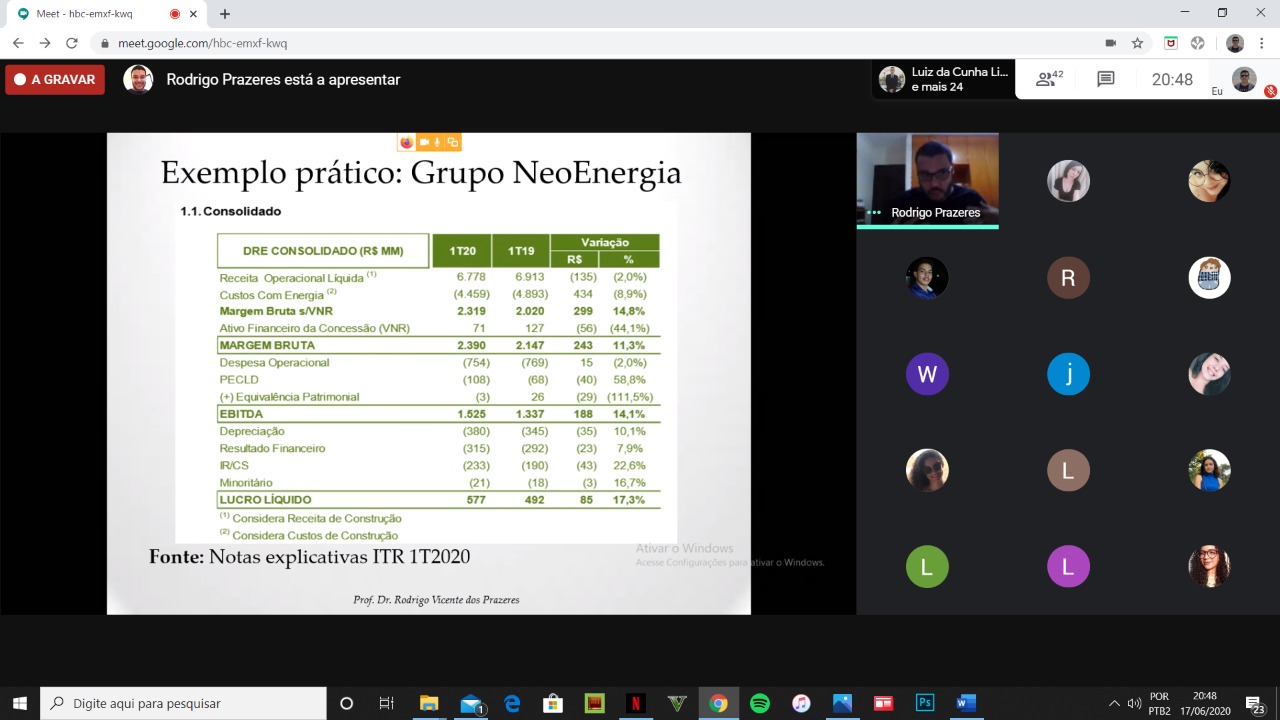
Task: Toggle the system volume icon in the tray
Action: point(1134,703)
